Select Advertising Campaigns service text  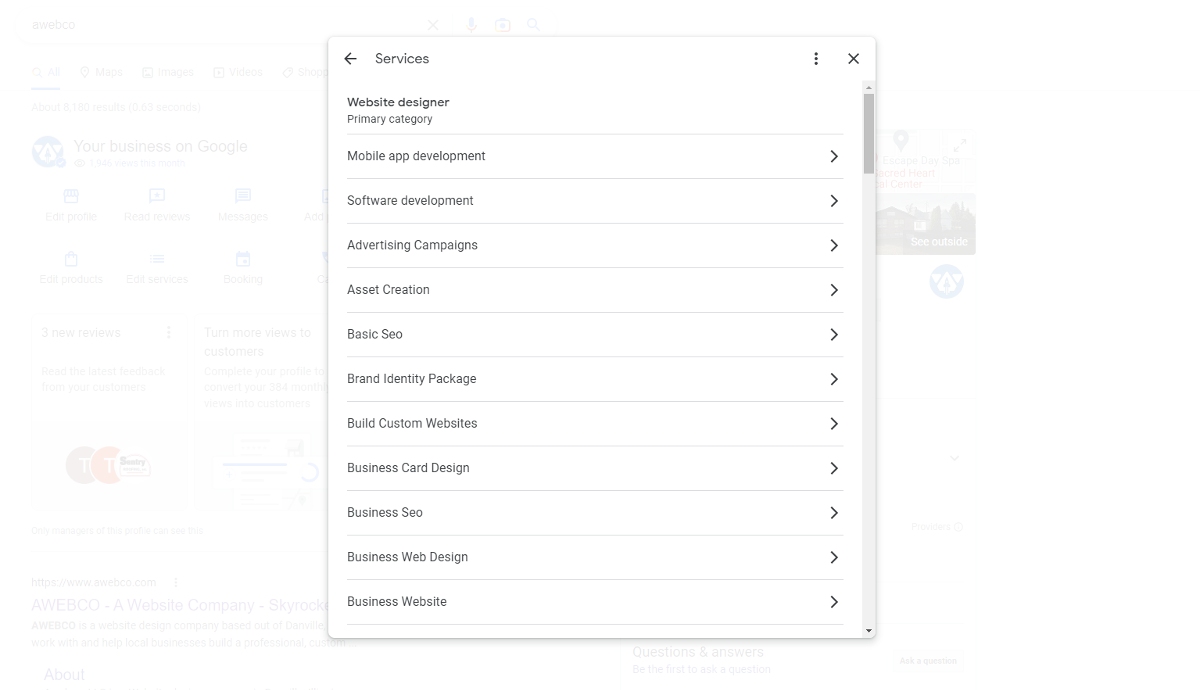pyautogui.click(x=412, y=245)
